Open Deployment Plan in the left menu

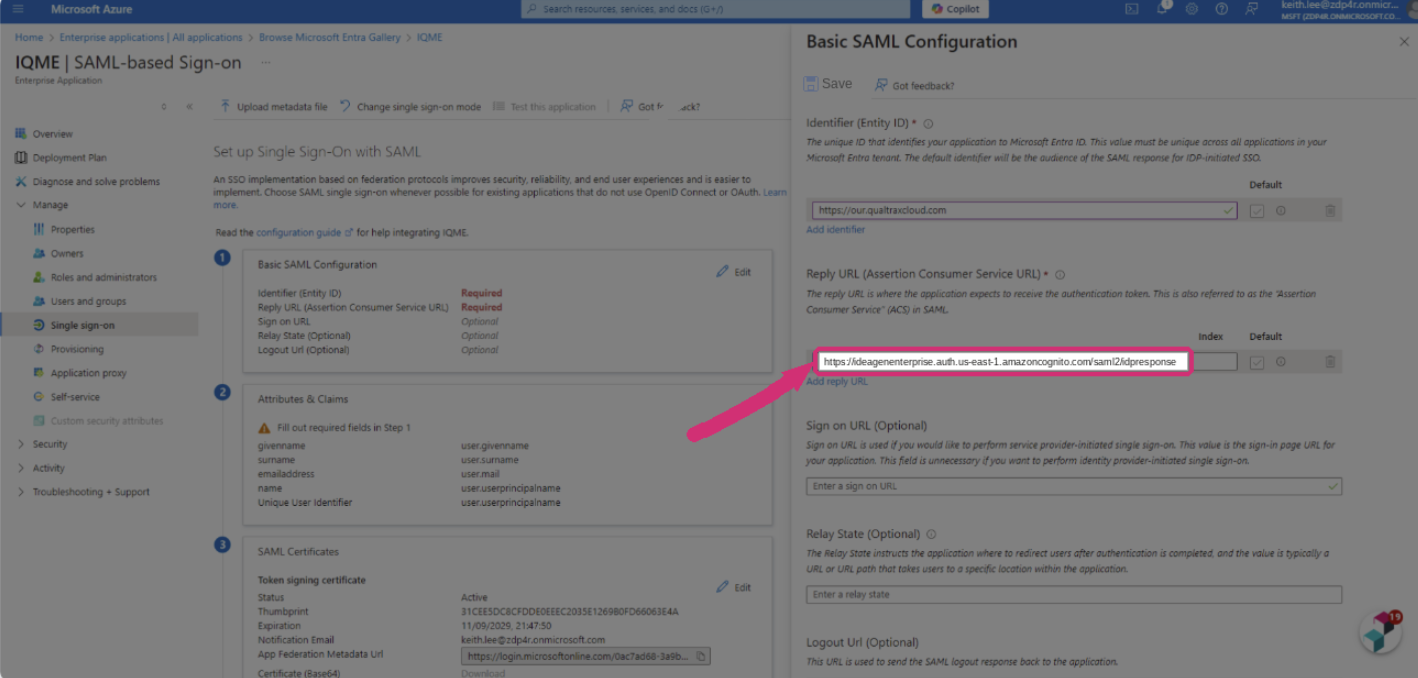(69, 157)
